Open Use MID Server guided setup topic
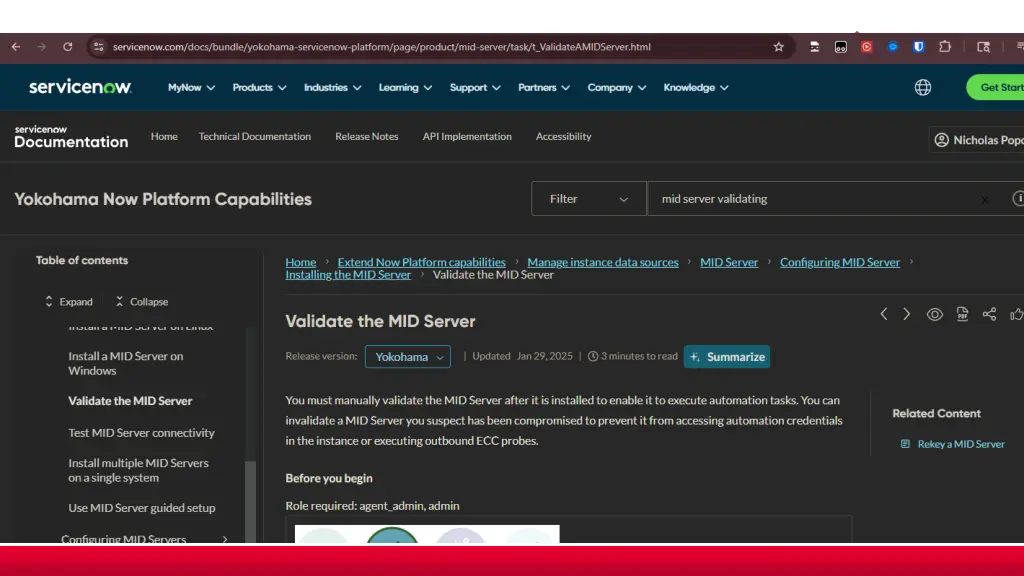This screenshot has width=1024, height=576. [142, 507]
